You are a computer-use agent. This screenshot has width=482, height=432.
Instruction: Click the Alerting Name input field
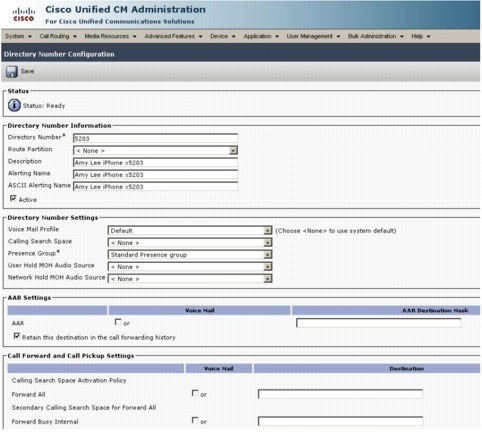[155, 175]
